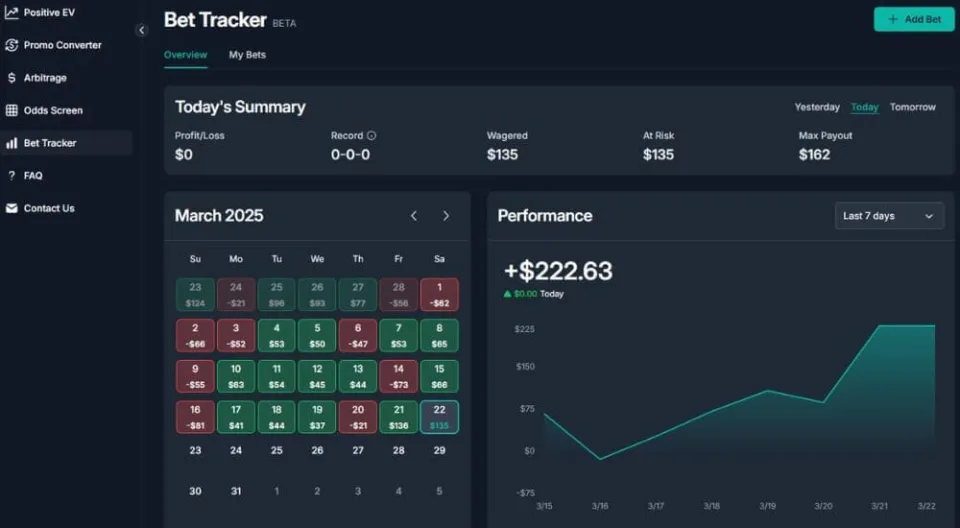
Task: Click the Promo Converter icon
Action: click(x=12, y=45)
